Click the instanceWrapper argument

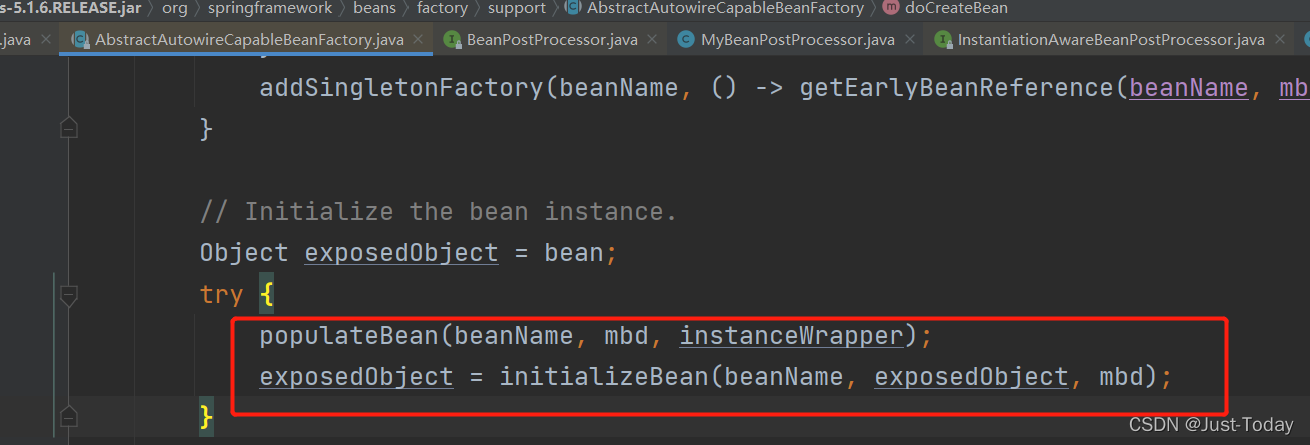click(792, 336)
